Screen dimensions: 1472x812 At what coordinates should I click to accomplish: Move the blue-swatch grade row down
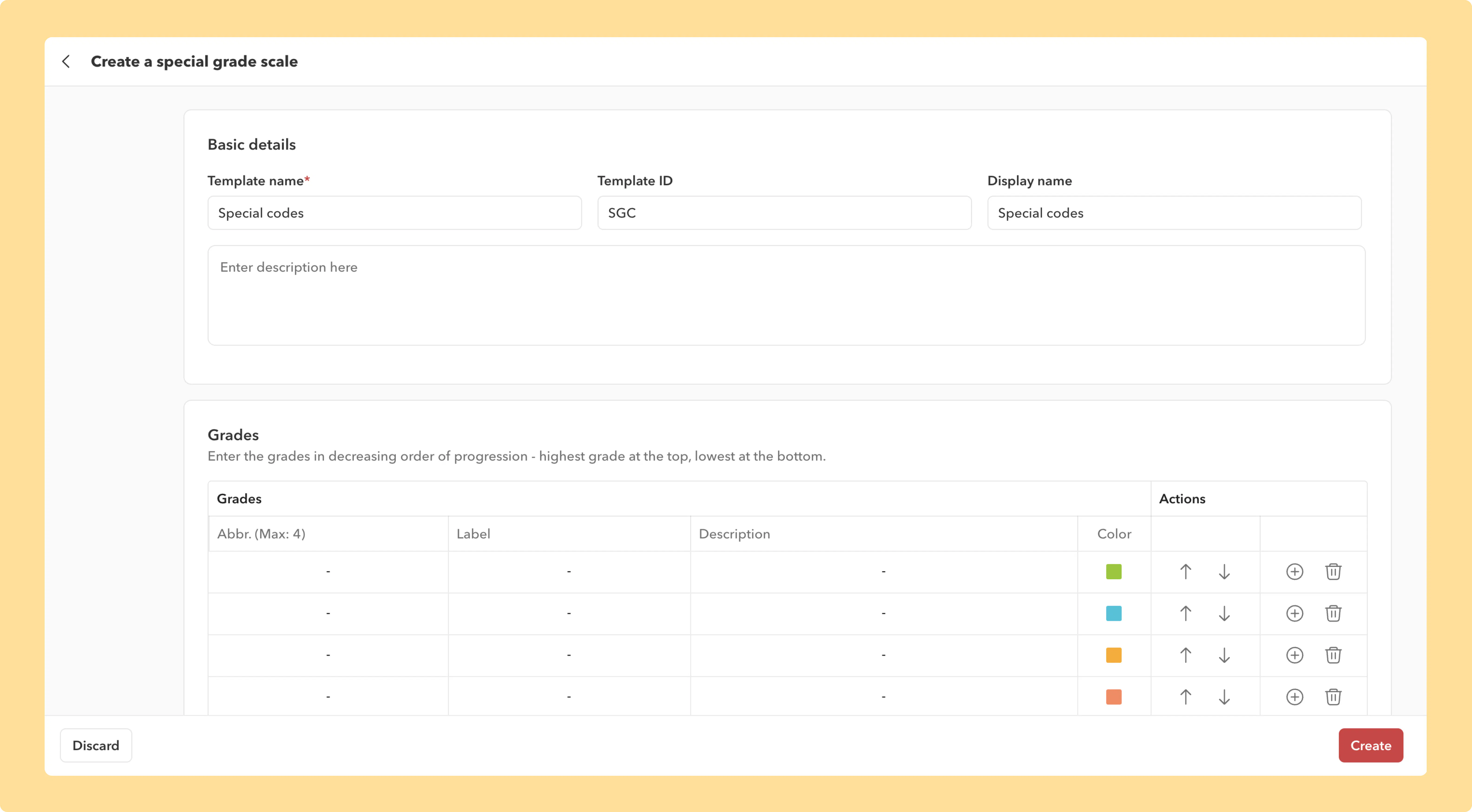(1224, 613)
